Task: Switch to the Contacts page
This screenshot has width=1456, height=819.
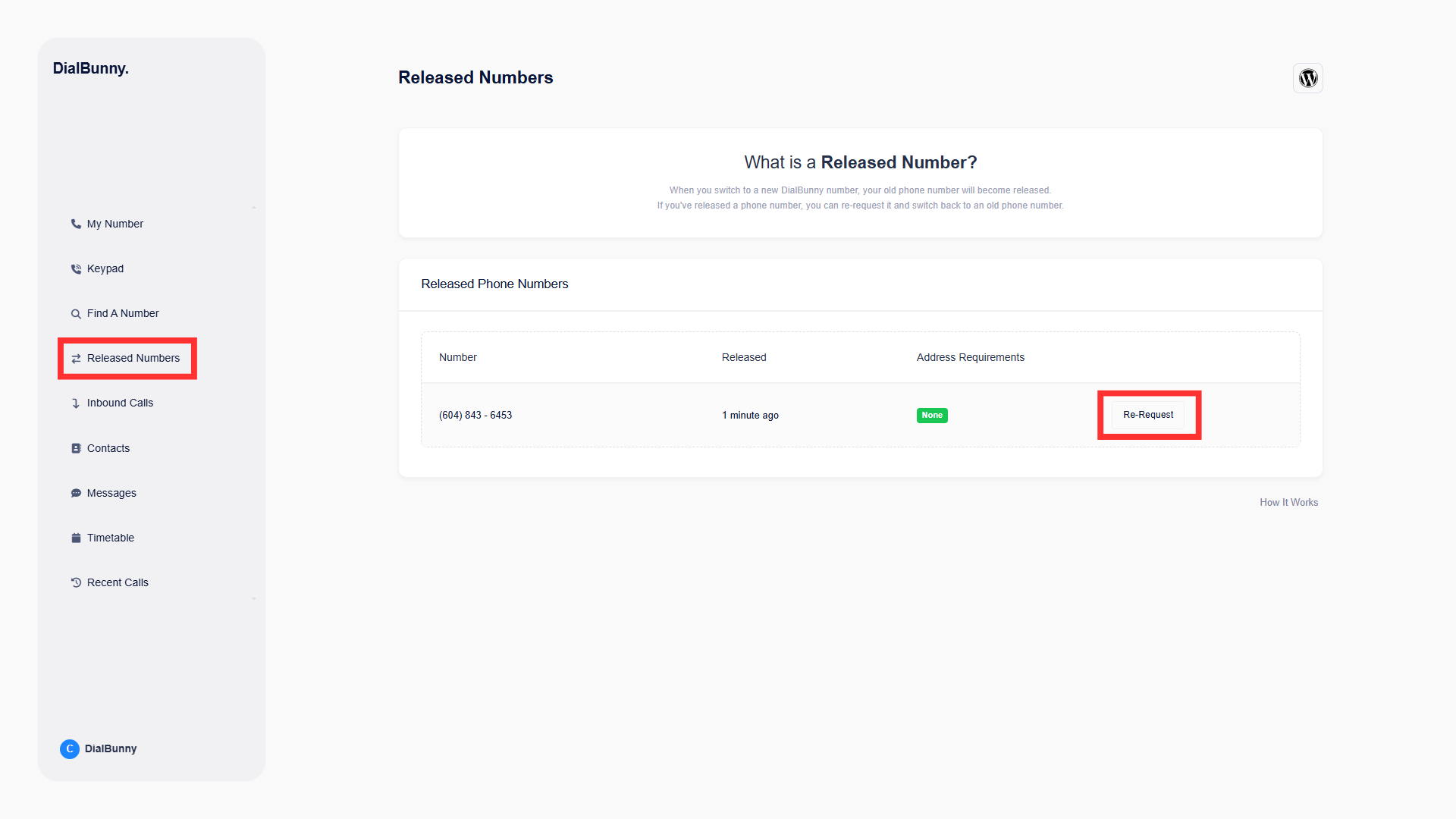Action: click(108, 448)
